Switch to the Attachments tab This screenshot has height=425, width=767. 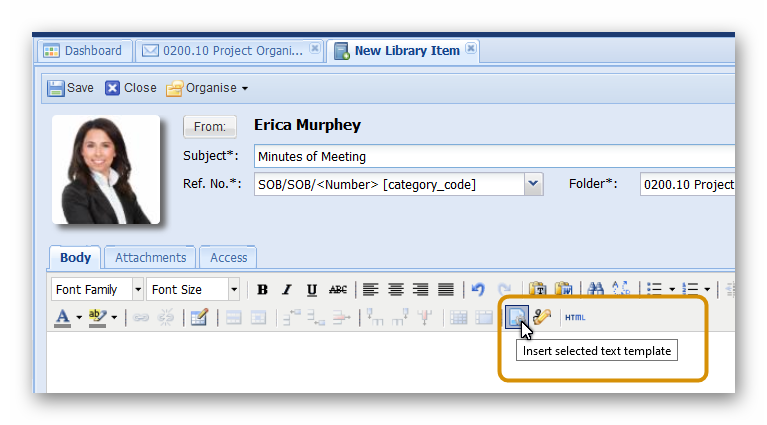coord(150,258)
